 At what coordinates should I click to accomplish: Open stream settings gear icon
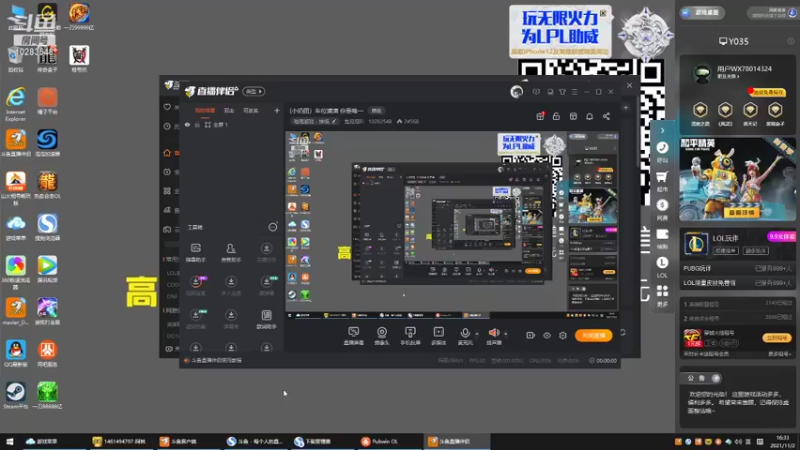[x=563, y=335]
